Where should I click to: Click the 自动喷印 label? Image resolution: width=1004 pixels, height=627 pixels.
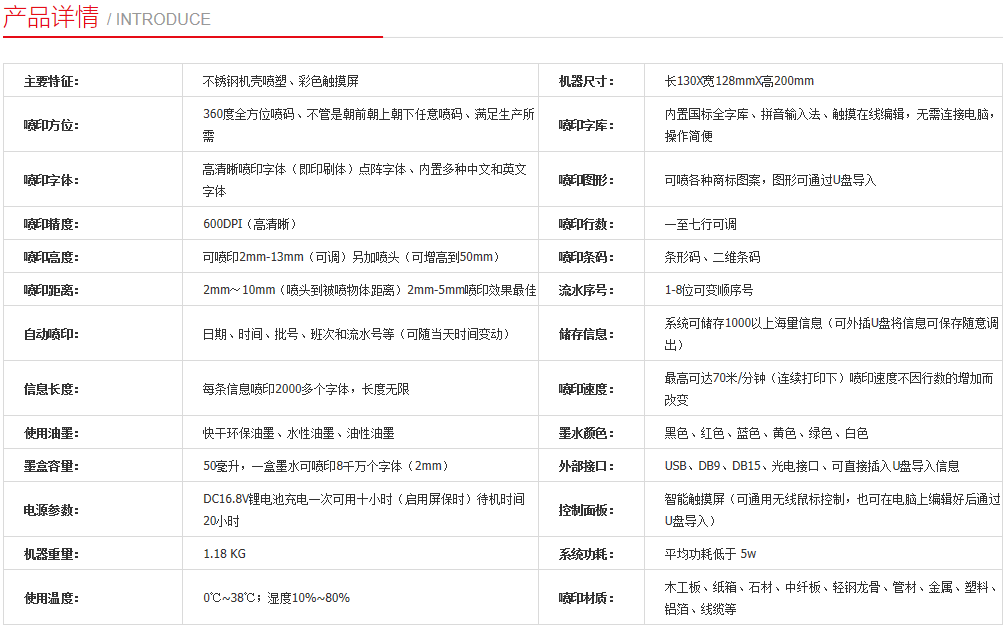(x=51, y=334)
